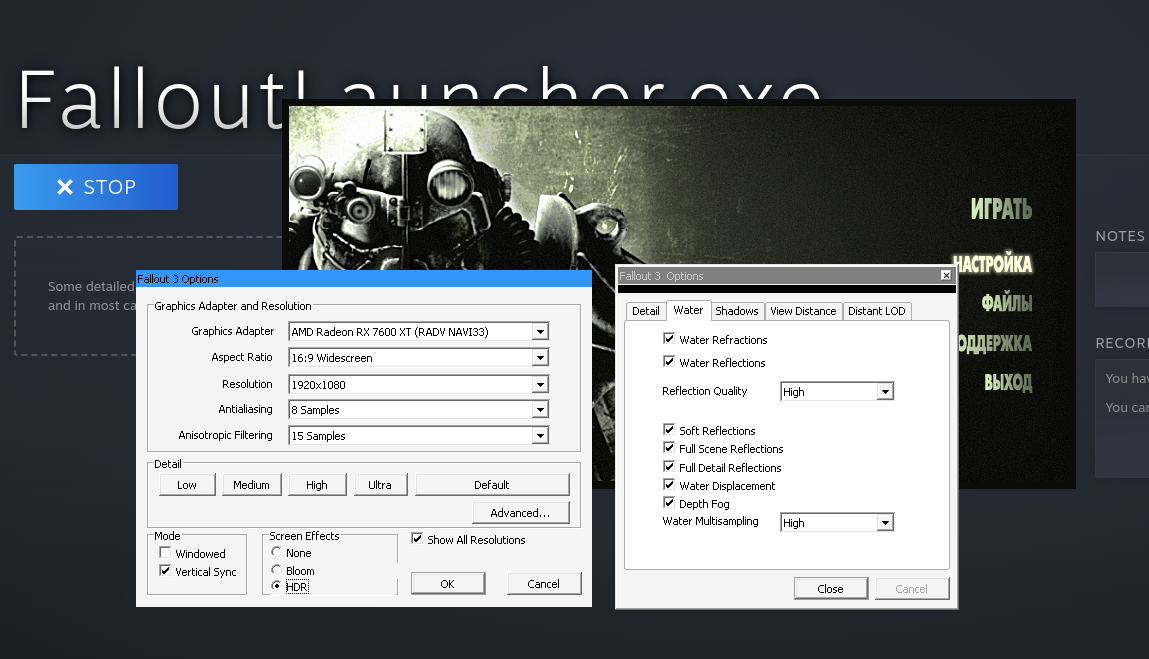Close the Fallout 3 Options advanced window

946,276
